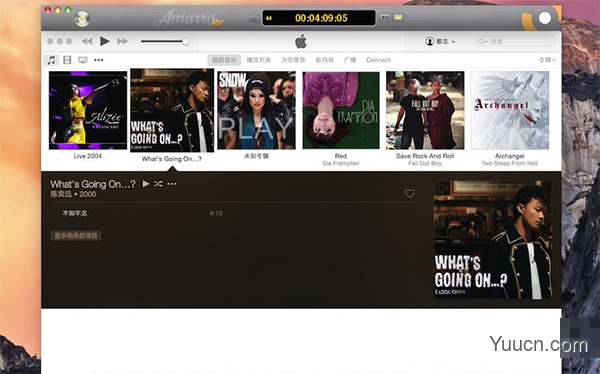Select the 我的音乐 tab
600x374 pixels.
[224, 60]
